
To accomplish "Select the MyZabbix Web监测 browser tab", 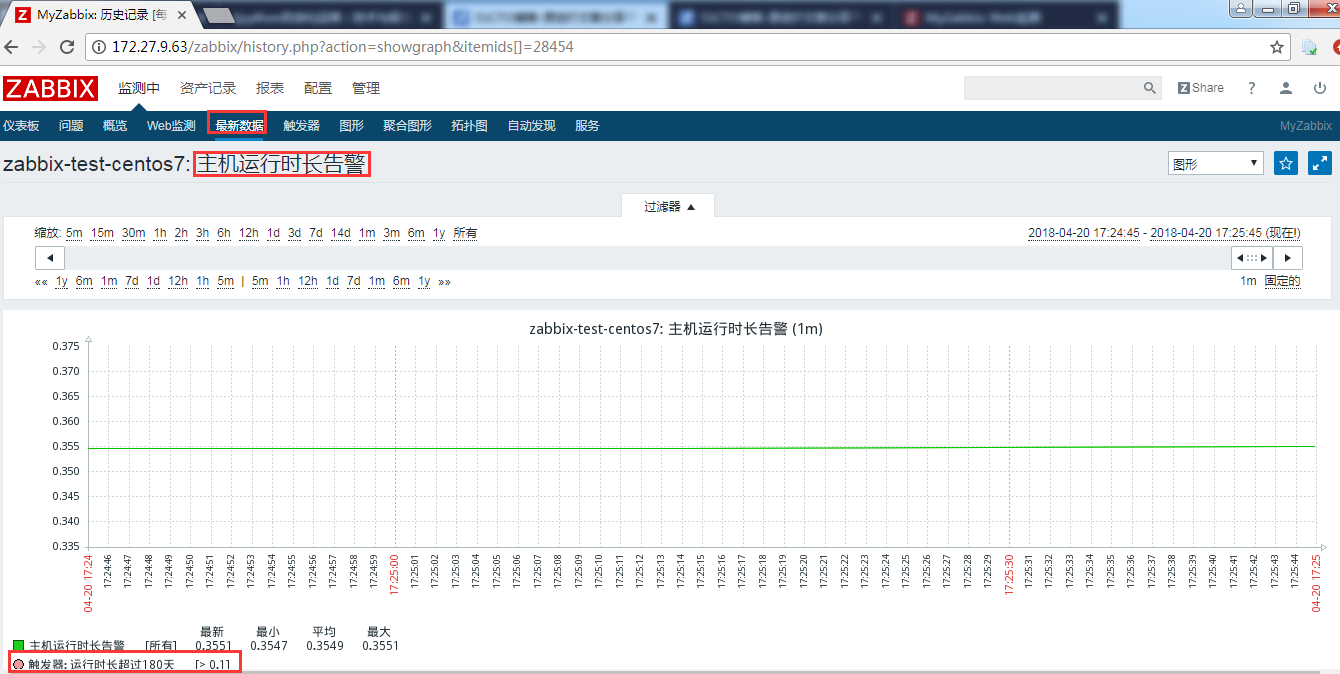I will 1000,16.
